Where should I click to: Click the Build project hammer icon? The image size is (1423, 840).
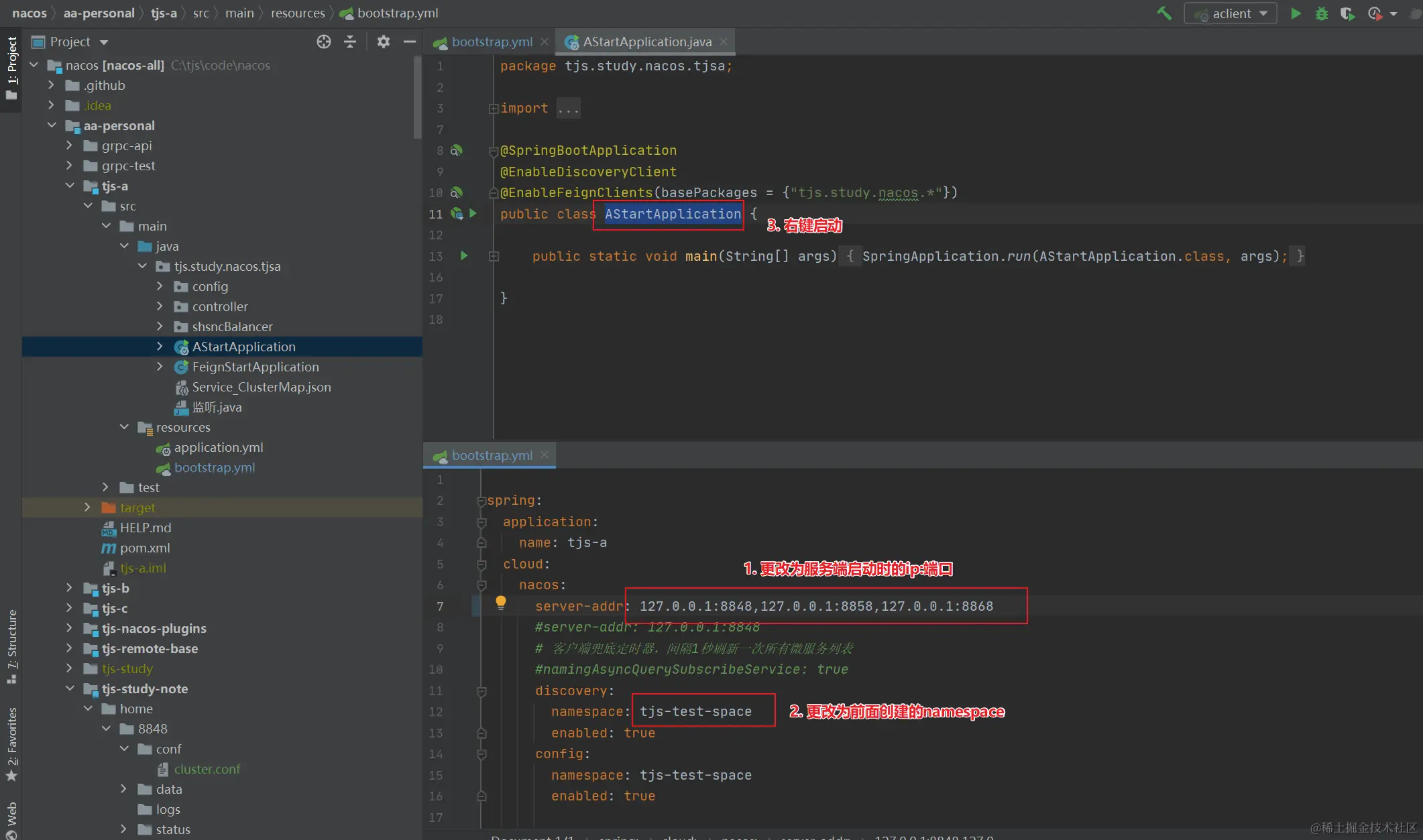(x=1164, y=13)
